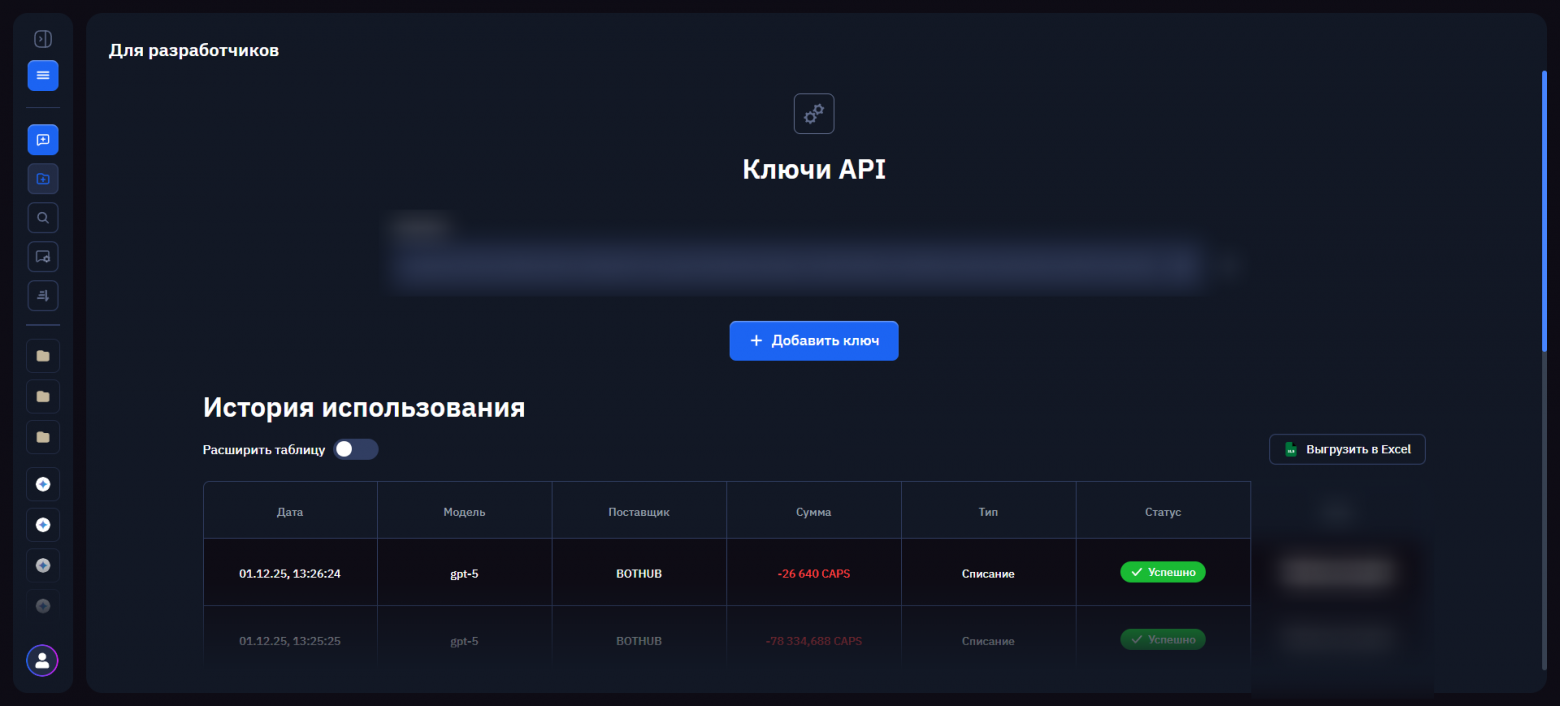
Task: Open search with the magnifier sidebar icon
Action: (x=42, y=217)
